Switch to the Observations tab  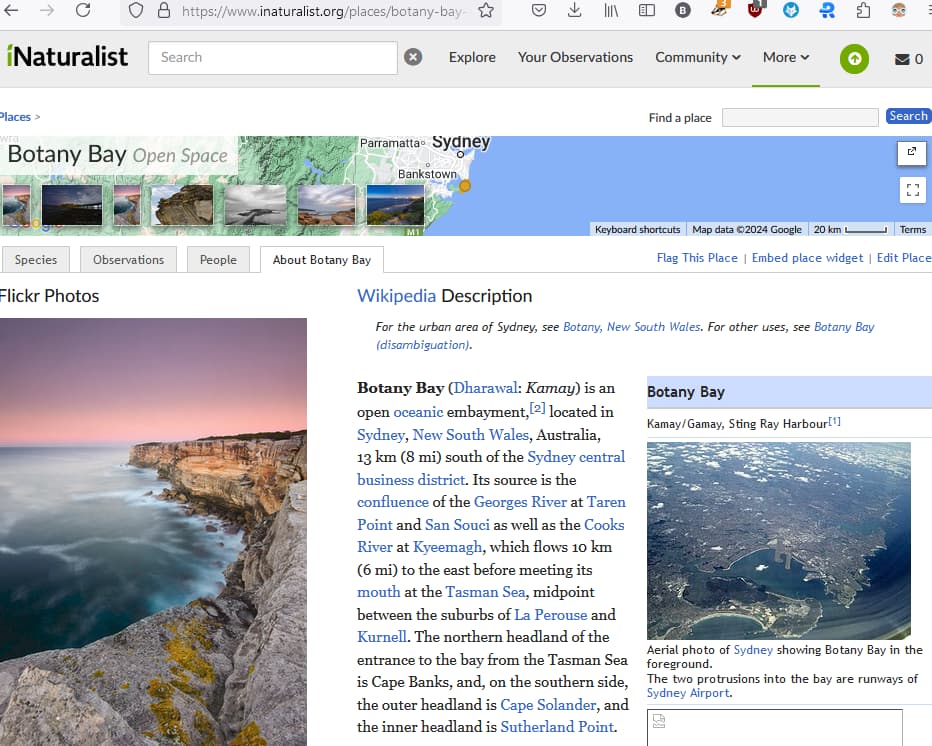[128, 260]
